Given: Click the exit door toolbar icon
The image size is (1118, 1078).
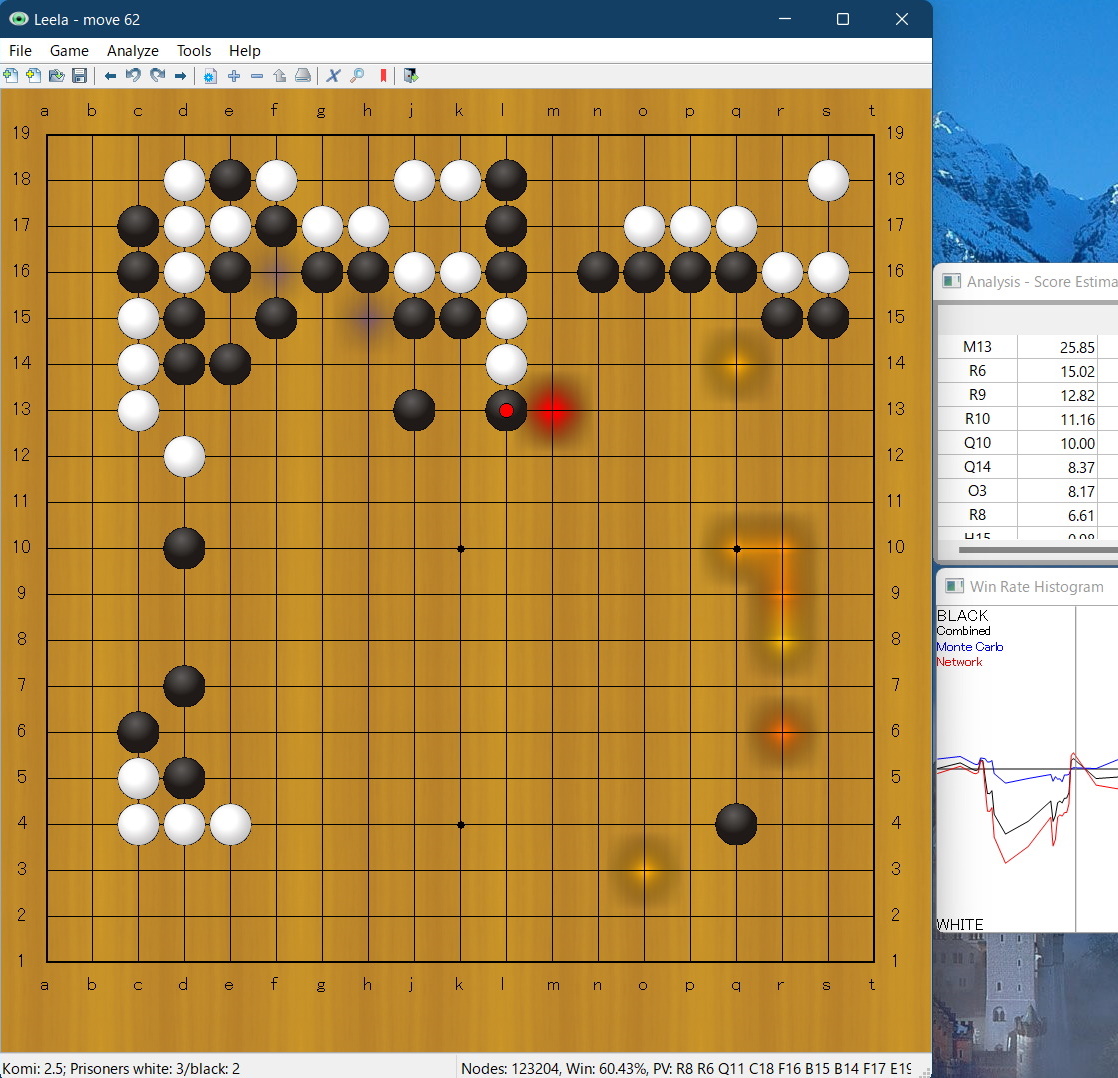Looking at the screenshot, I should (411, 76).
